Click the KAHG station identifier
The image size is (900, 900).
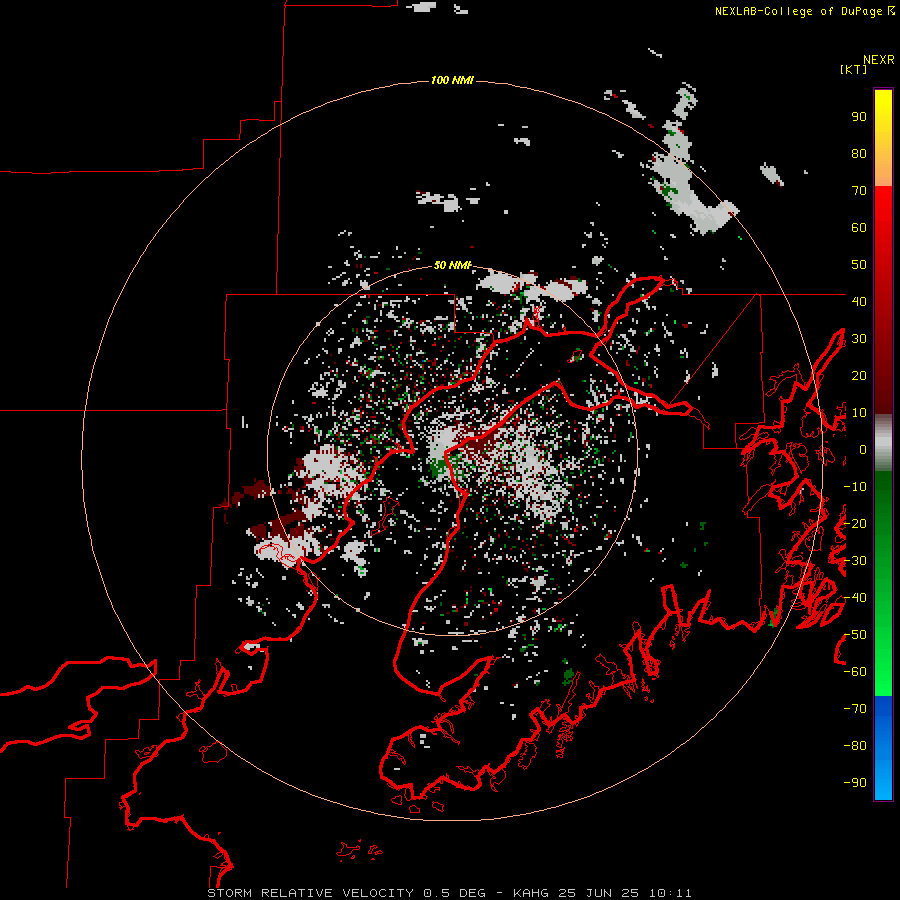pos(531,893)
